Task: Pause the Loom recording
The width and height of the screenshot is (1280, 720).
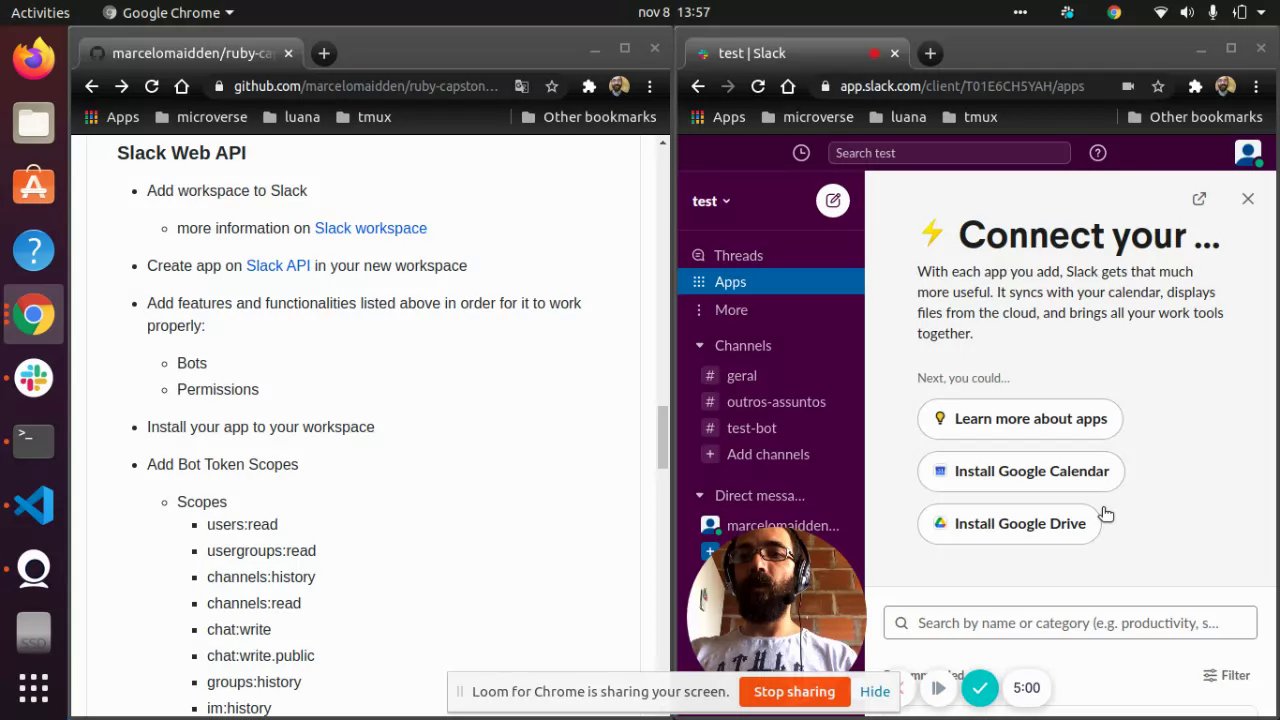Action: (938, 688)
